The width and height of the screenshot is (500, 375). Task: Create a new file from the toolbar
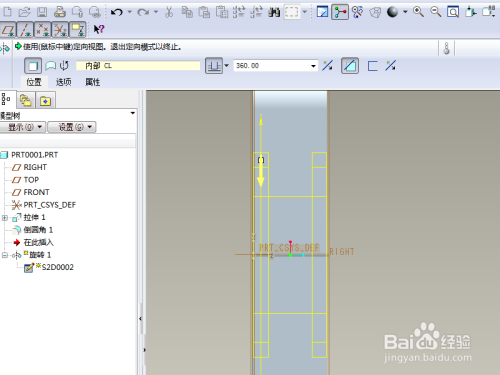tap(7, 12)
